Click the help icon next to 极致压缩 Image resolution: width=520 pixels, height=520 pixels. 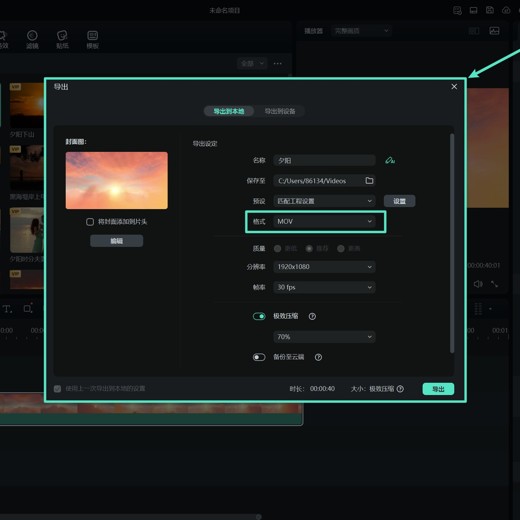point(312,316)
